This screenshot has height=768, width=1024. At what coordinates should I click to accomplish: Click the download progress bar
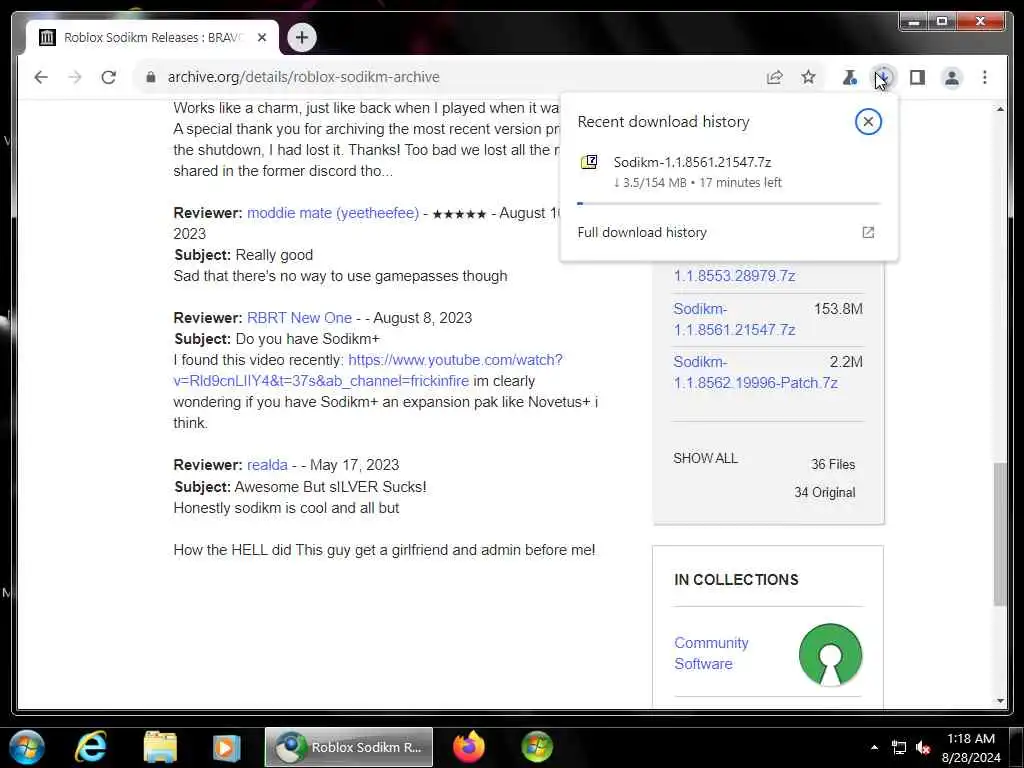pyautogui.click(x=728, y=204)
